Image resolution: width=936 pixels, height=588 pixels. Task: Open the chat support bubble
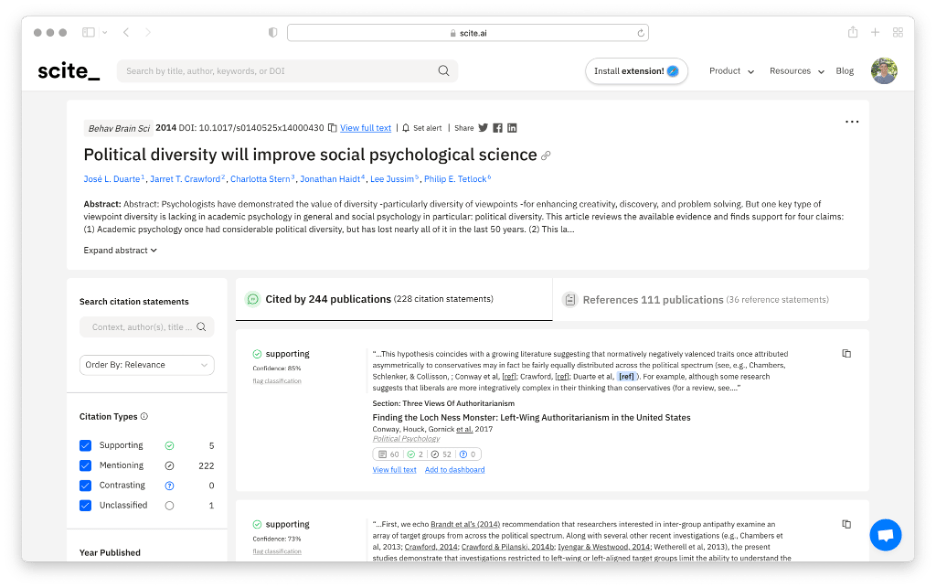pyautogui.click(x=885, y=535)
